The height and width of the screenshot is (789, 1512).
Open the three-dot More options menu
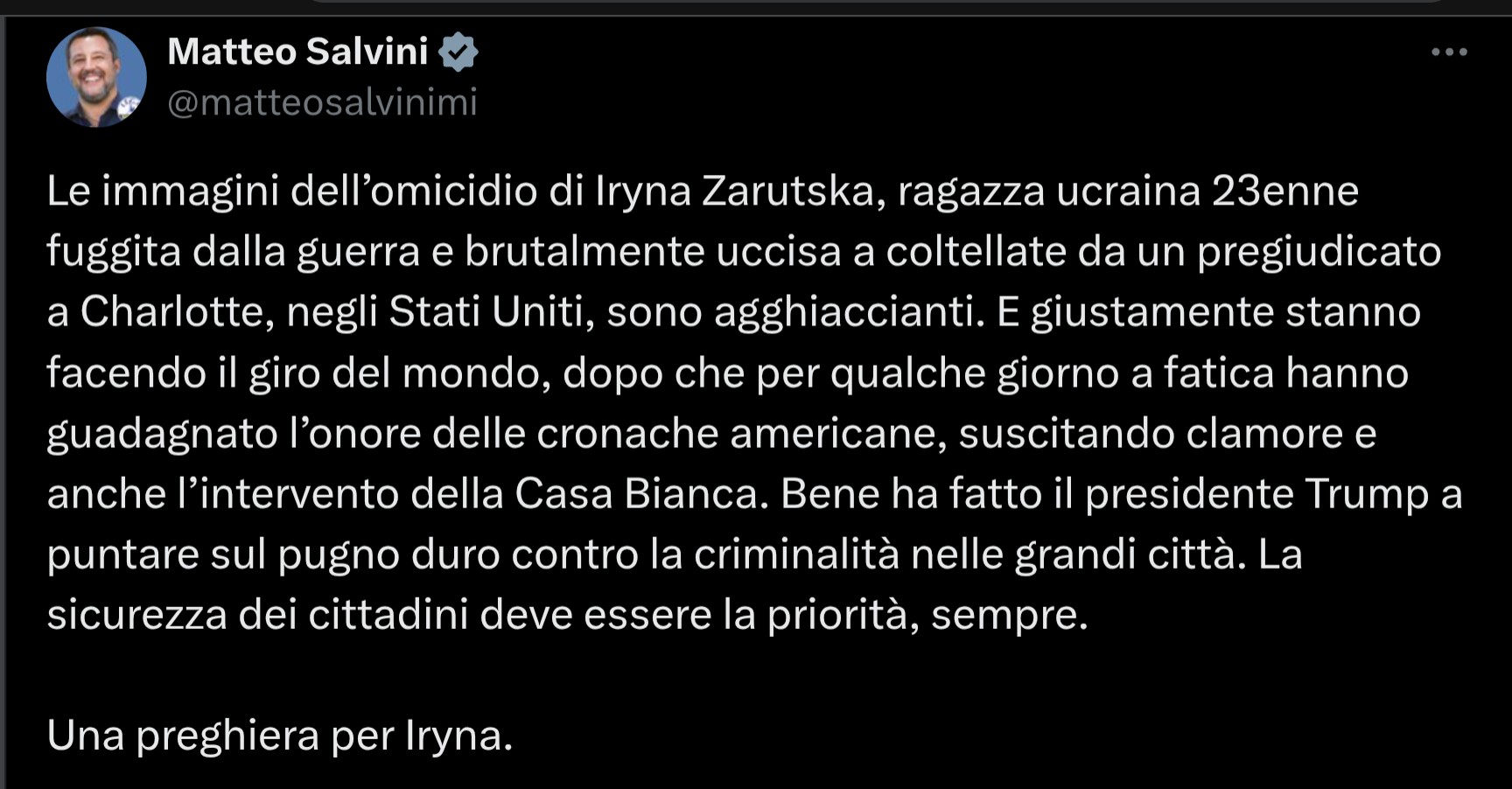(x=1449, y=52)
